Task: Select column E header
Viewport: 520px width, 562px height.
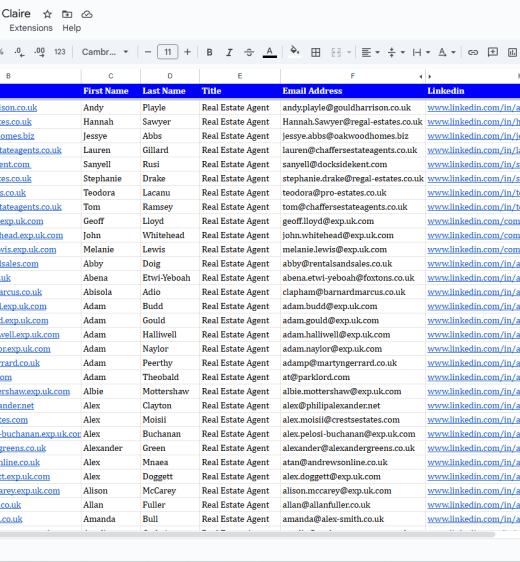Action: pos(240,76)
